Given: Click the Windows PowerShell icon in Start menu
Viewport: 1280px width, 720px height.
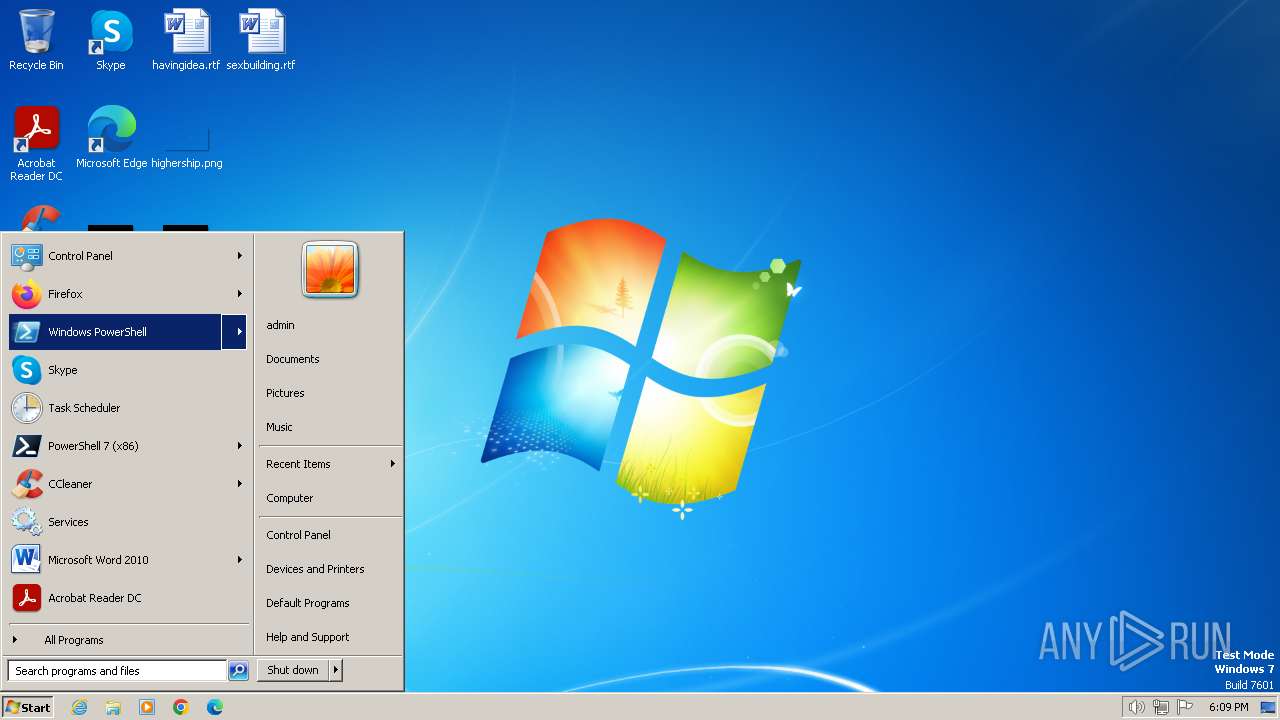Looking at the screenshot, I should pos(26,332).
